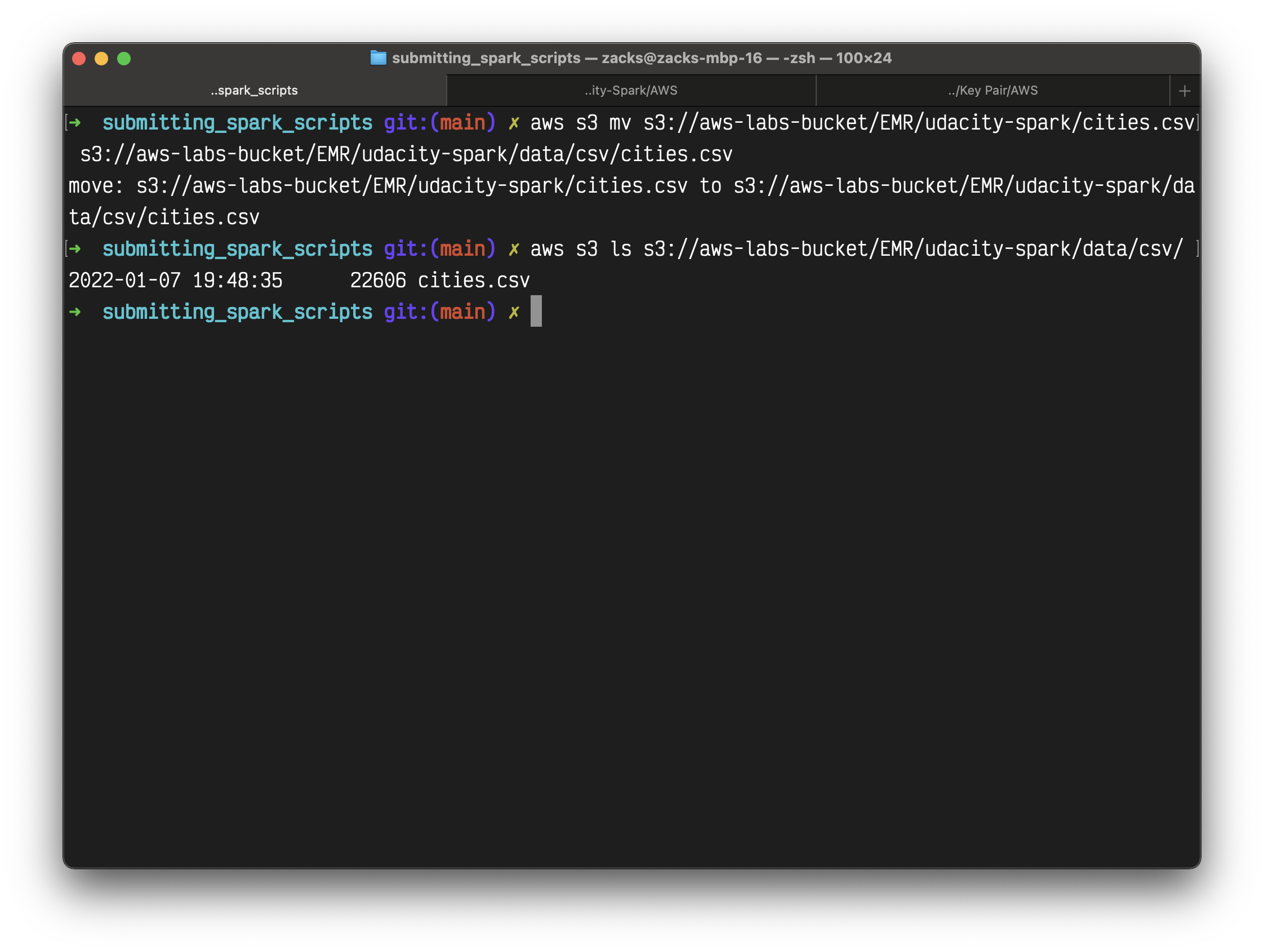Click the 'aws s3 ls' command text
The width and height of the screenshot is (1264, 952).
tap(580, 249)
